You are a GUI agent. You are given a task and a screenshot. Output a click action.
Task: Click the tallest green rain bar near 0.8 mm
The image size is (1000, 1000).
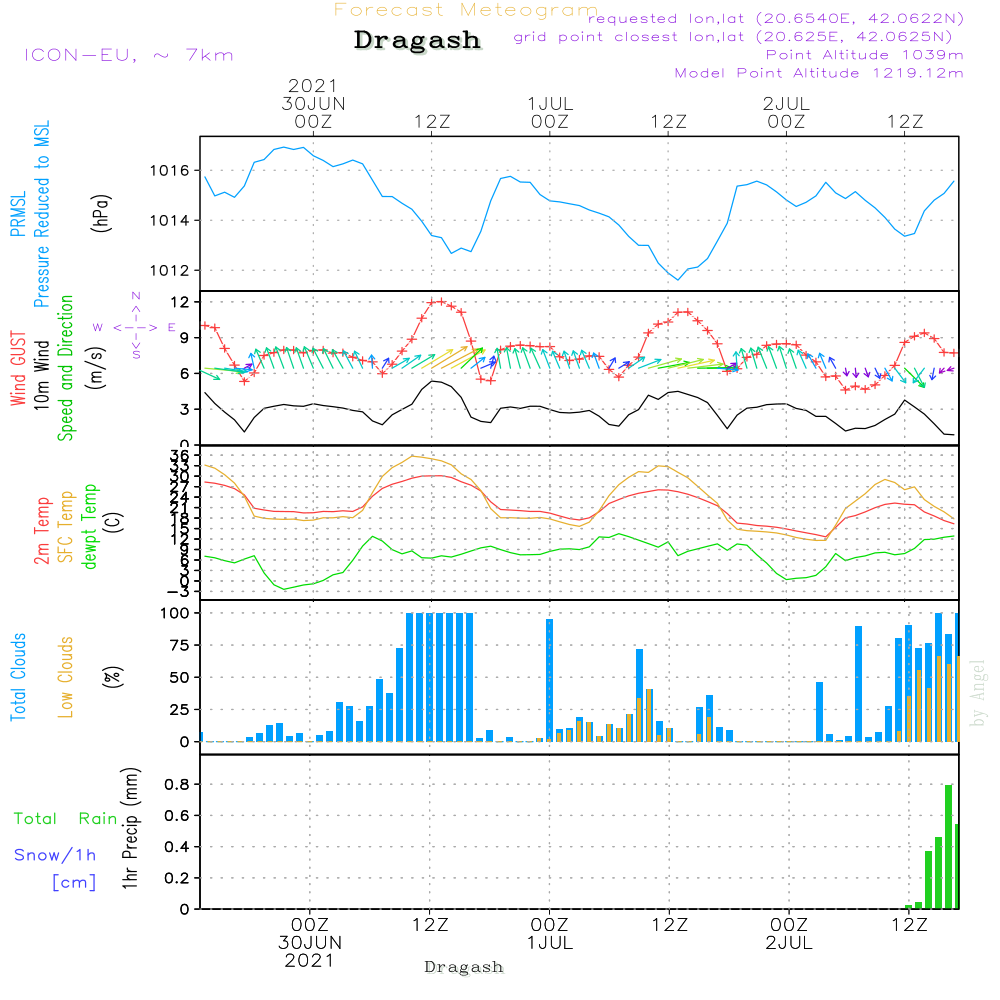pyautogui.click(x=948, y=846)
